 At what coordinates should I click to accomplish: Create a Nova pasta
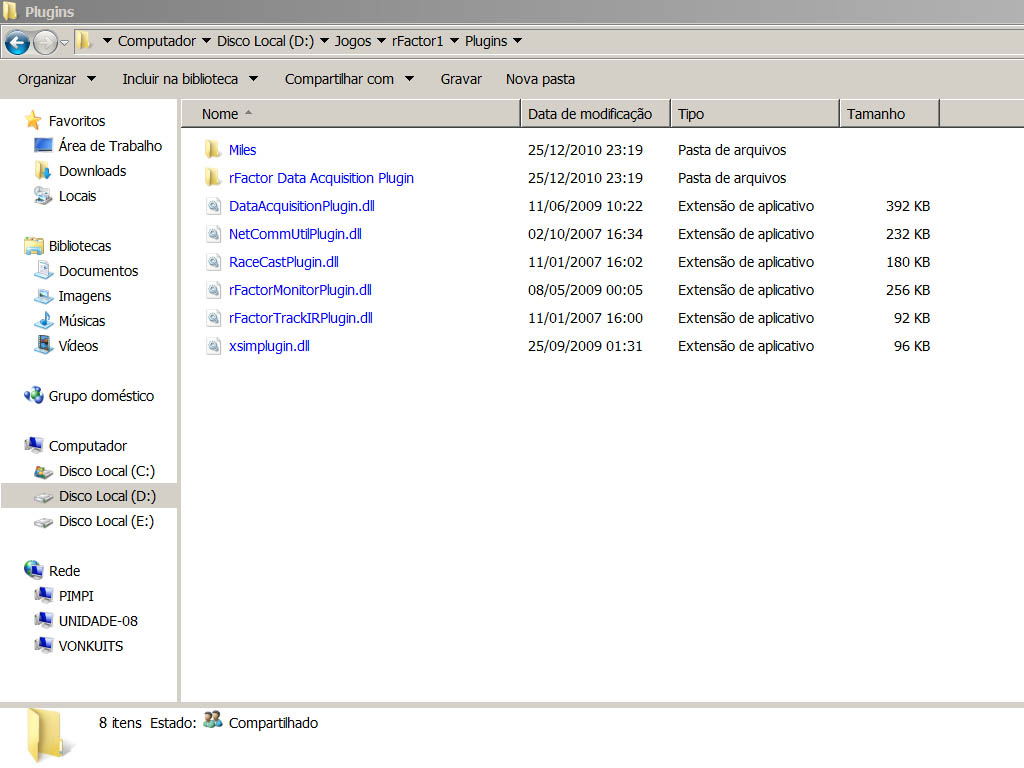click(x=540, y=79)
